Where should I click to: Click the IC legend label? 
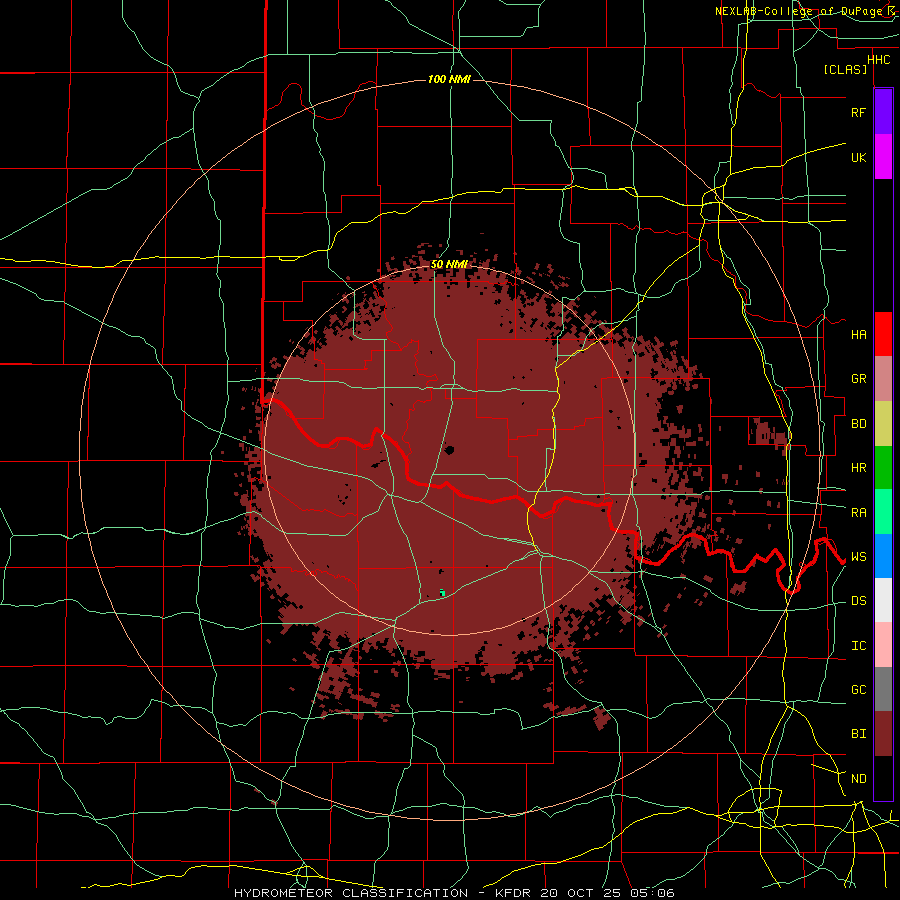[858, 646]
